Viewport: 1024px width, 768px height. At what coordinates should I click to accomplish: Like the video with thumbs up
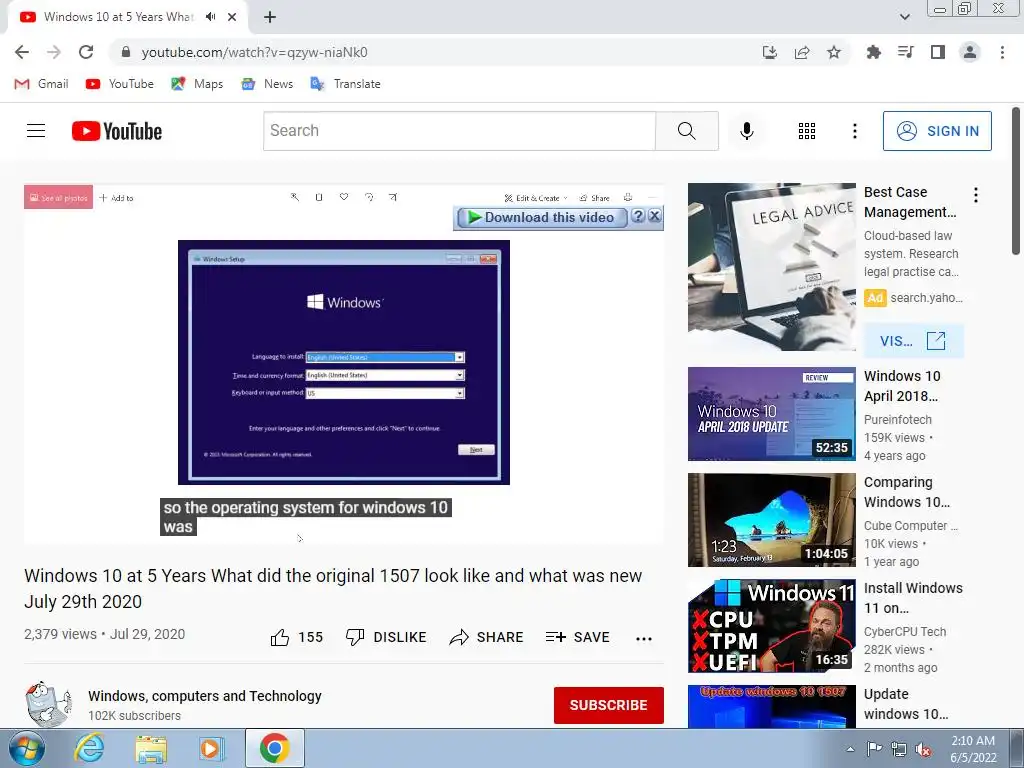click(x=296, y=637)
